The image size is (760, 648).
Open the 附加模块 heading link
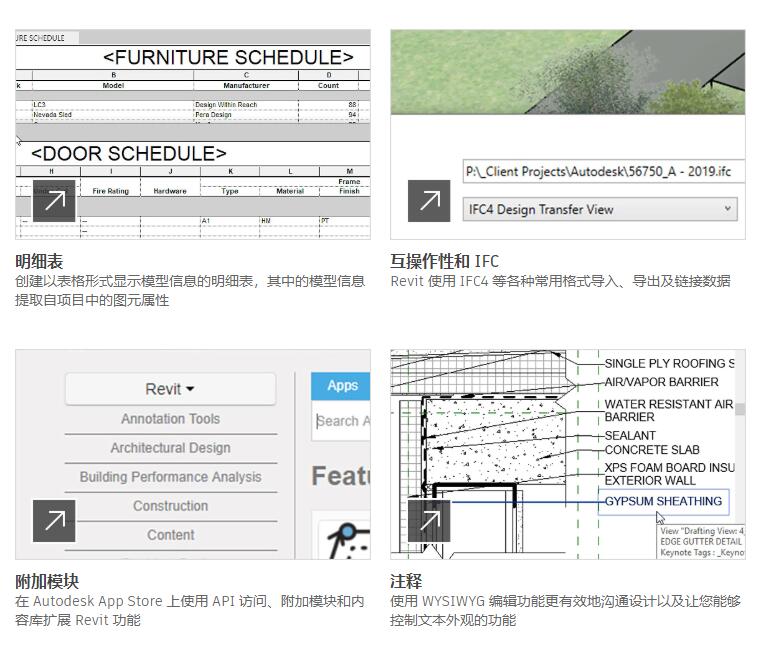coord(47,581)
